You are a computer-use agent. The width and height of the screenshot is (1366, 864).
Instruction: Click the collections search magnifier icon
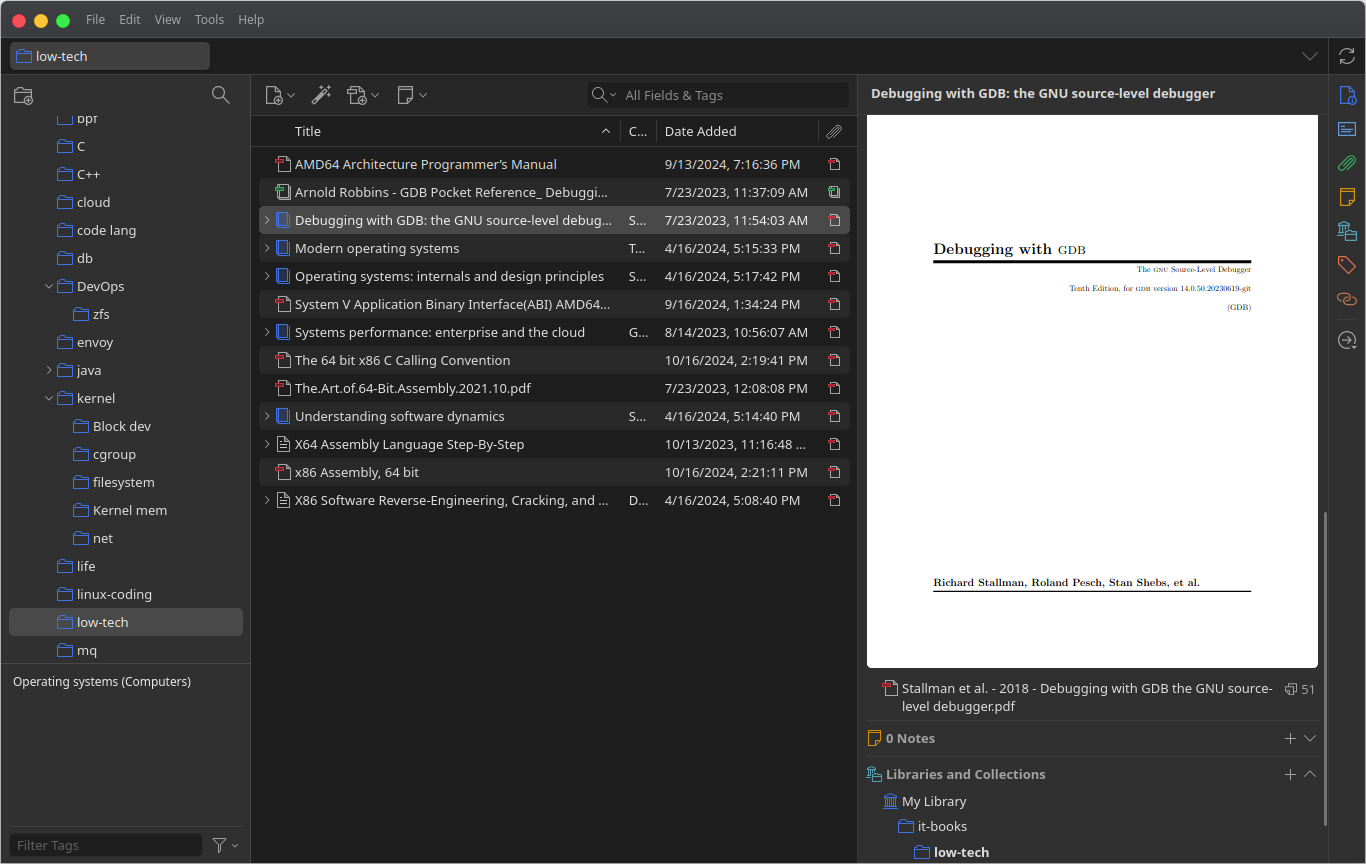(221, 95)
